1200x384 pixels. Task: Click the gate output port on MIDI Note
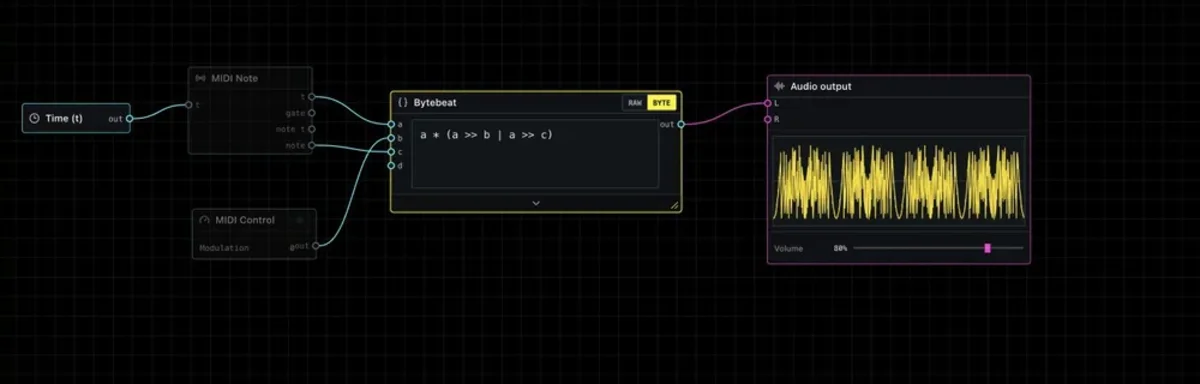tap(312, 113)
